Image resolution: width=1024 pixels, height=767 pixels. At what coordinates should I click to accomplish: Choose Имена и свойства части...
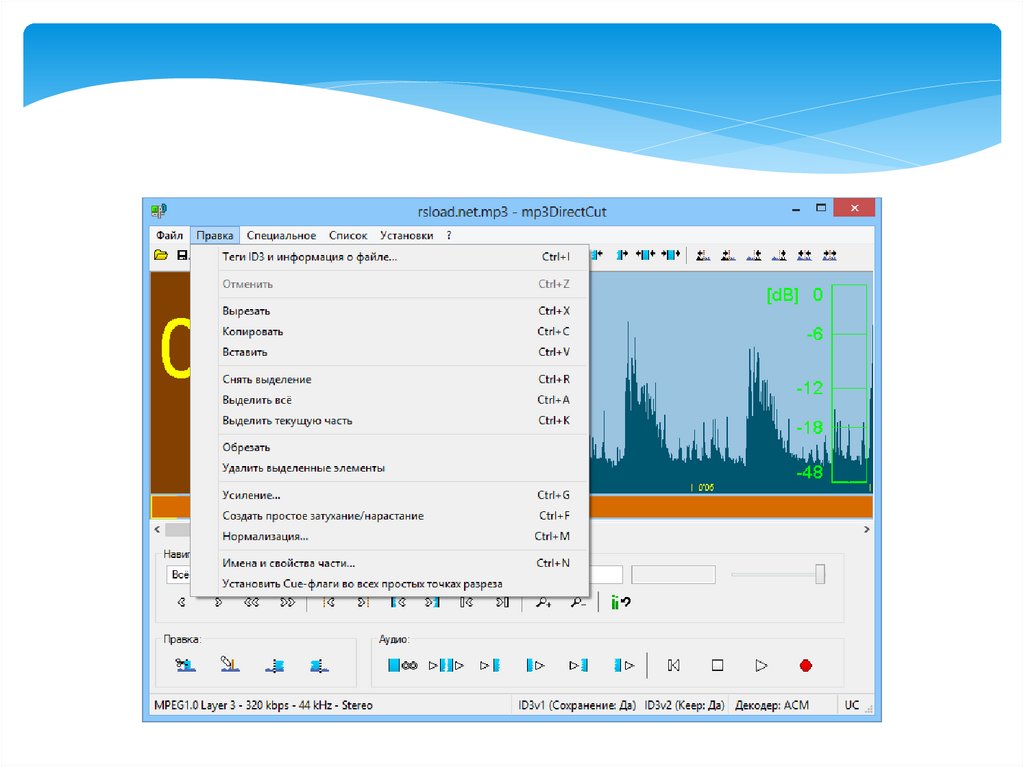tap(391, 563)
